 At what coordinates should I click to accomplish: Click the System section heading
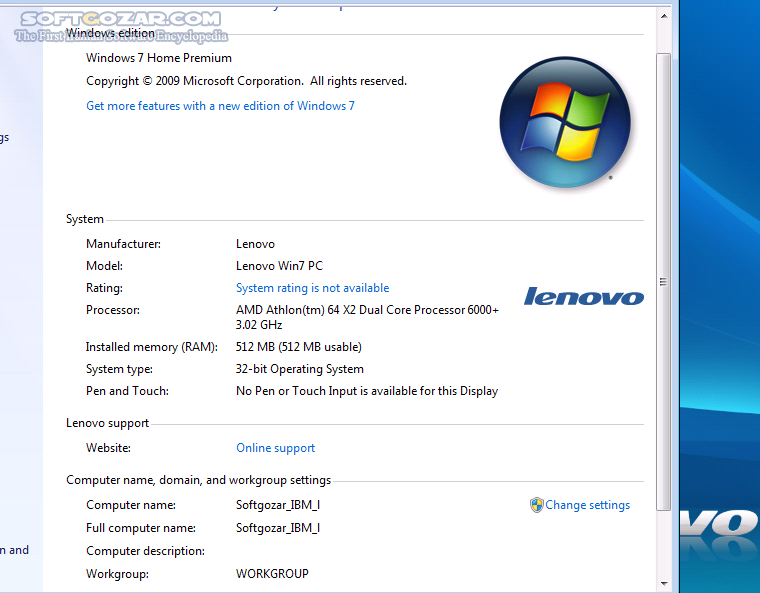tap(85, 219)
